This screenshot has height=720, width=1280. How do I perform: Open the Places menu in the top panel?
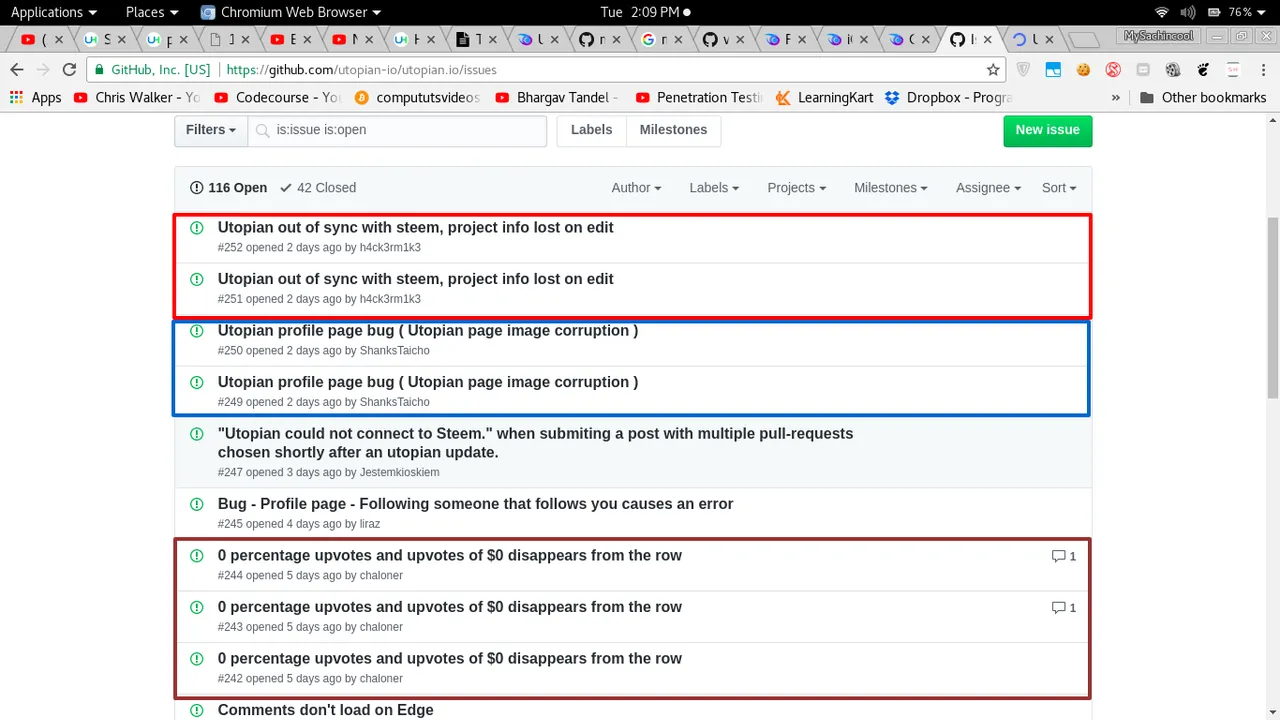[151, 12]
